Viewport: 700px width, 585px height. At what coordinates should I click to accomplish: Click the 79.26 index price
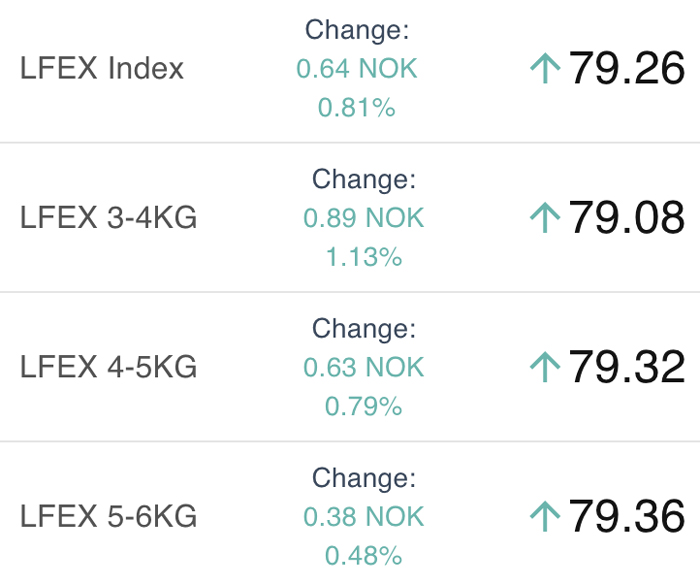pyautogui.click(x=626, y=68)
